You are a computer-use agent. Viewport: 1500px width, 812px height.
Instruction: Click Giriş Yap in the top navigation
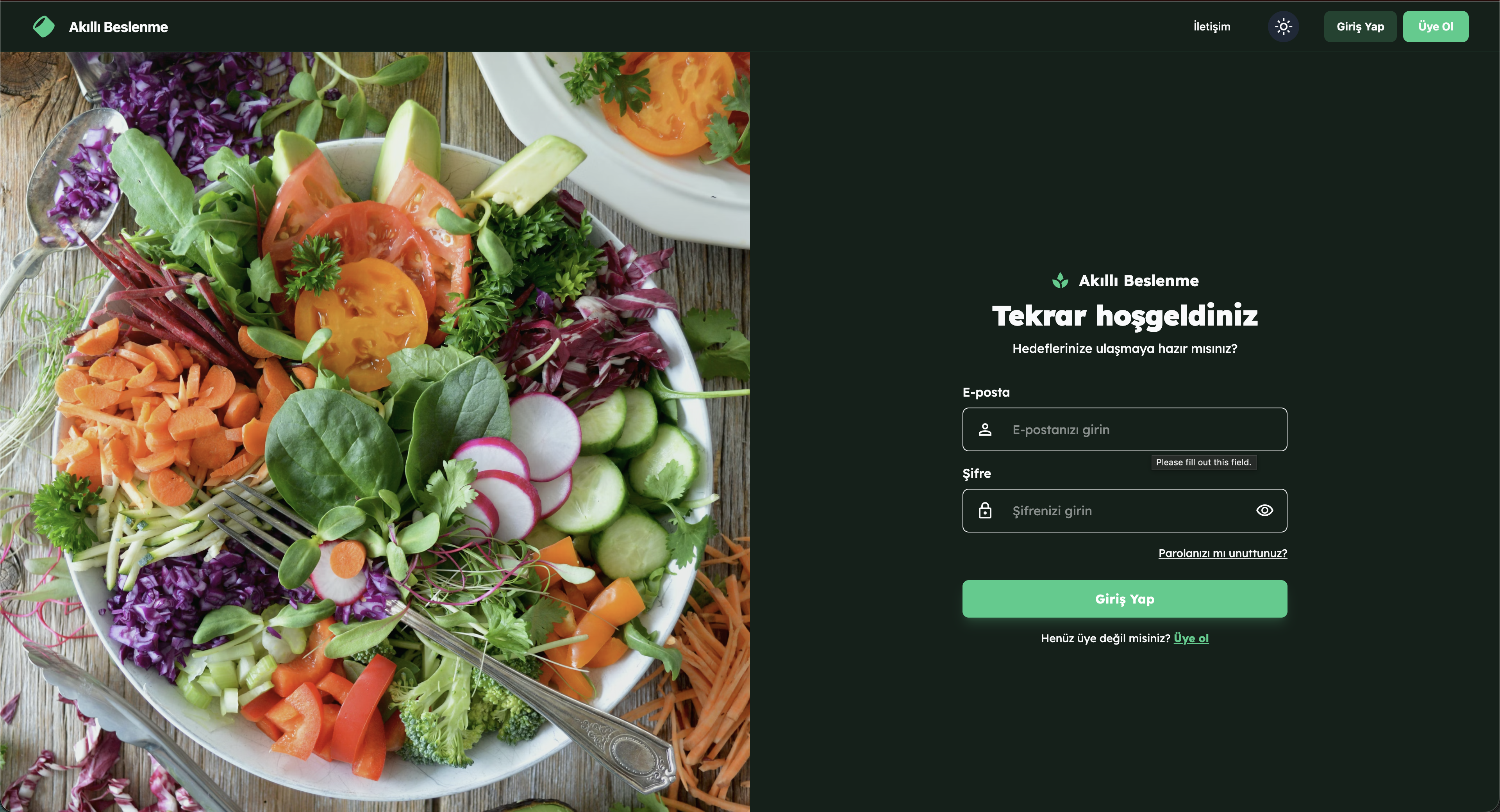click(1360, 26)
